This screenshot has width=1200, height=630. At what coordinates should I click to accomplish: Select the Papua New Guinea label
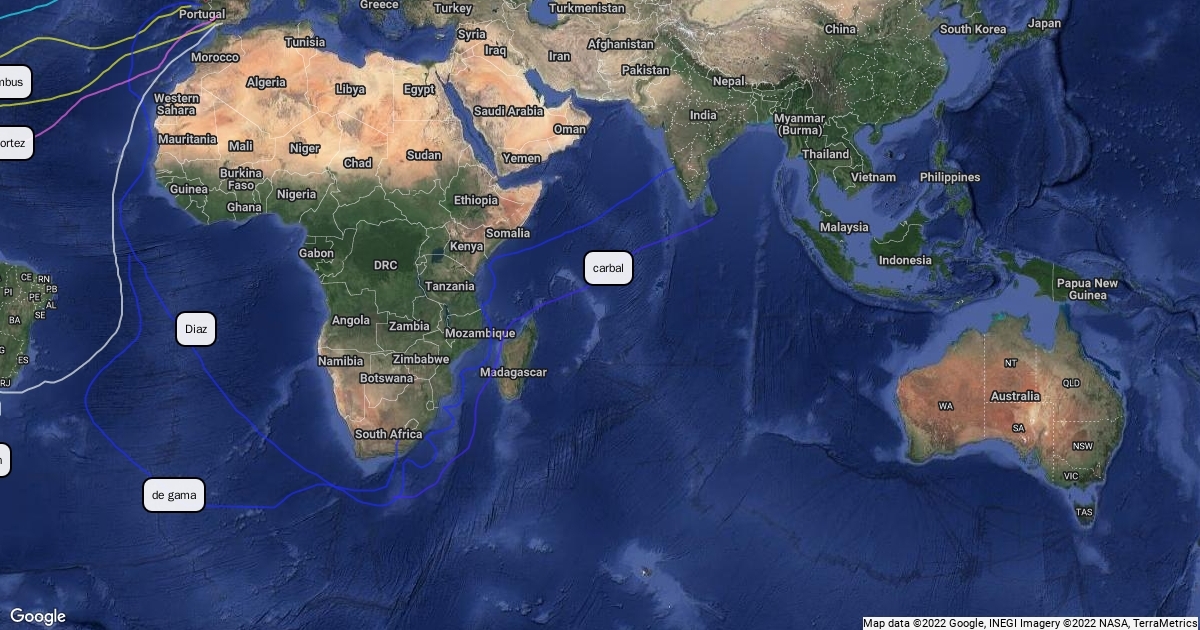click(x=1087, y=289)
